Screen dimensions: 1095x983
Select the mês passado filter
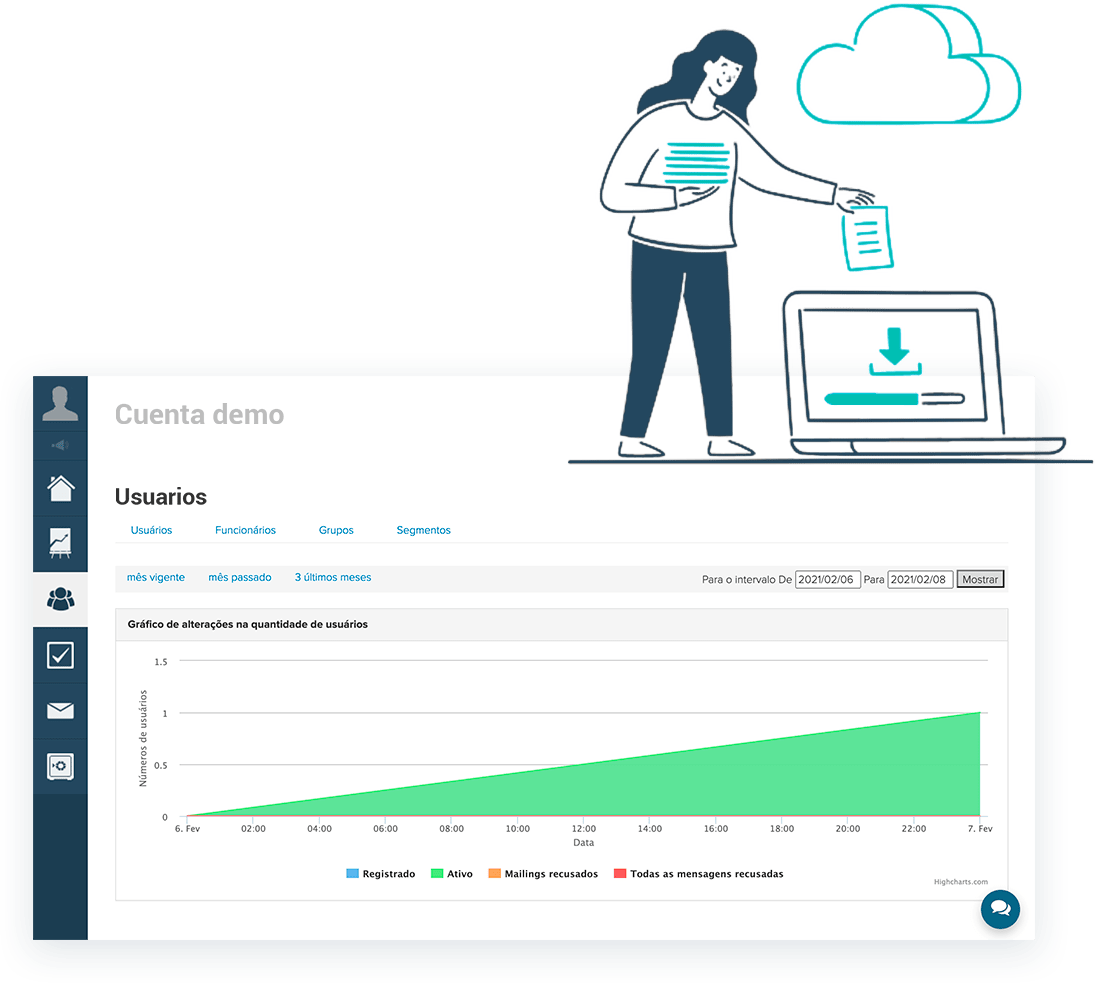click(x=240, y=577)
